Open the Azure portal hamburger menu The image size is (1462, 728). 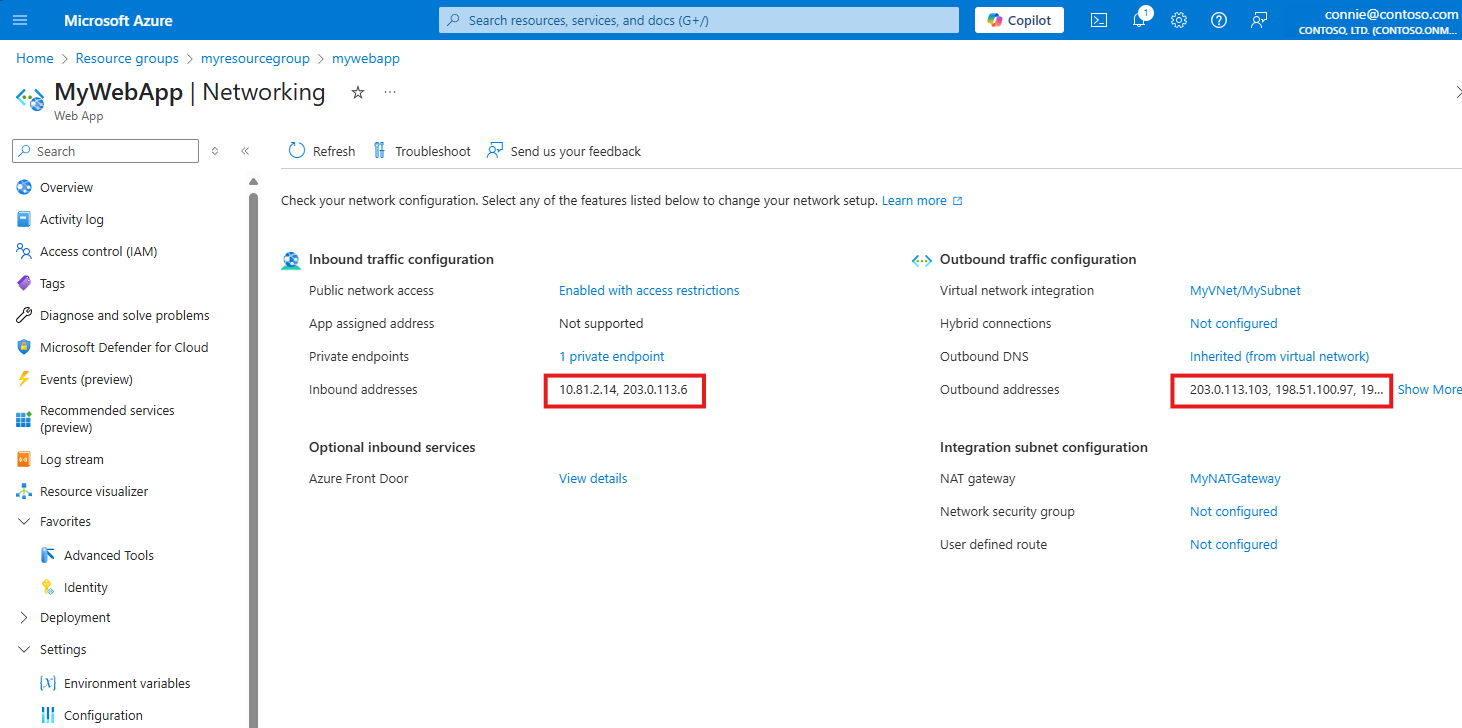(20, 20)
